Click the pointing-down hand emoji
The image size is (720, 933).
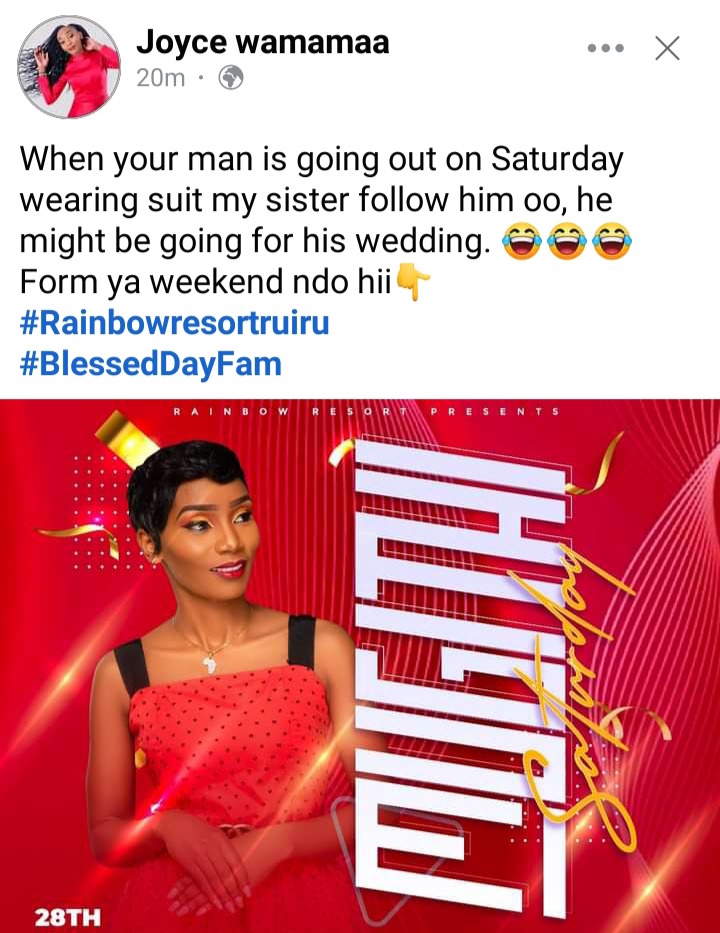[412, 281]
